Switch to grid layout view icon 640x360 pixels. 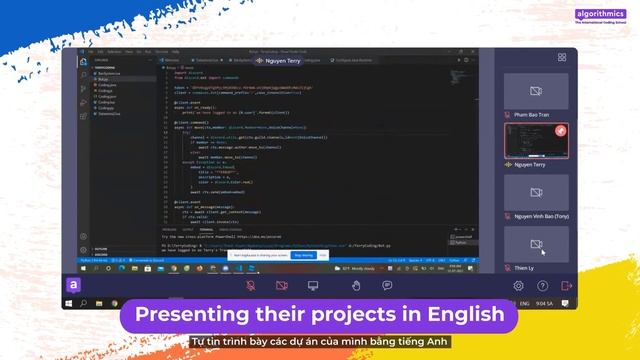coord(562,58)
